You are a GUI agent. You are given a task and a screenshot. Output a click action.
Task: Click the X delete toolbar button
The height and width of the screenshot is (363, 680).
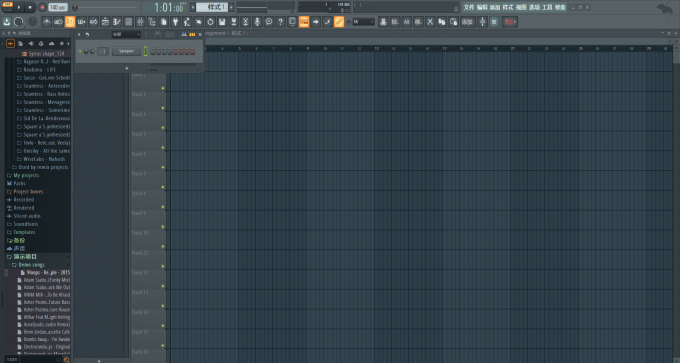[x=430, y=22]
